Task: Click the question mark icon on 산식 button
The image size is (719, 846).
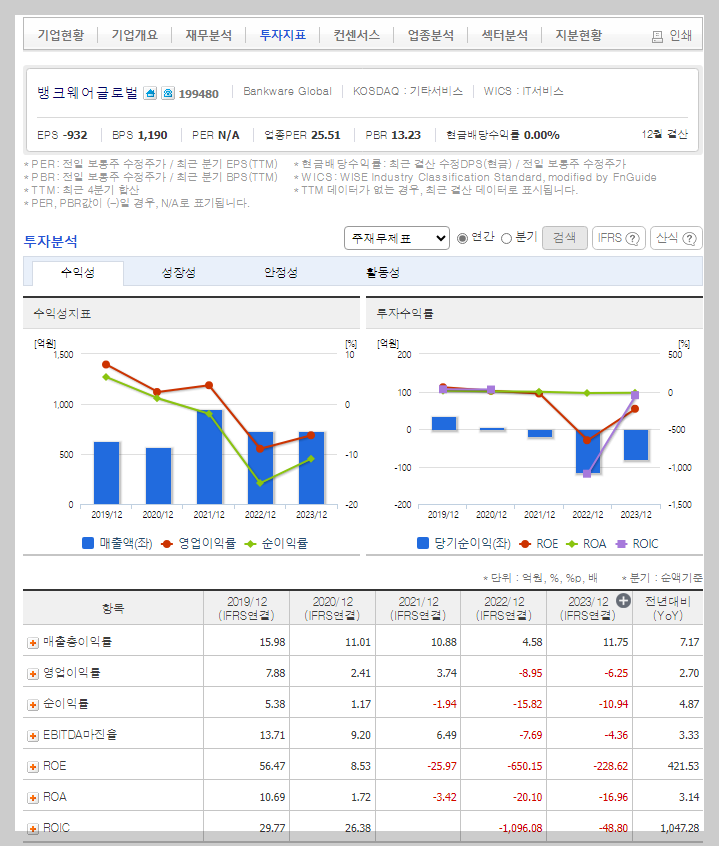Action: tap(689, 238)
